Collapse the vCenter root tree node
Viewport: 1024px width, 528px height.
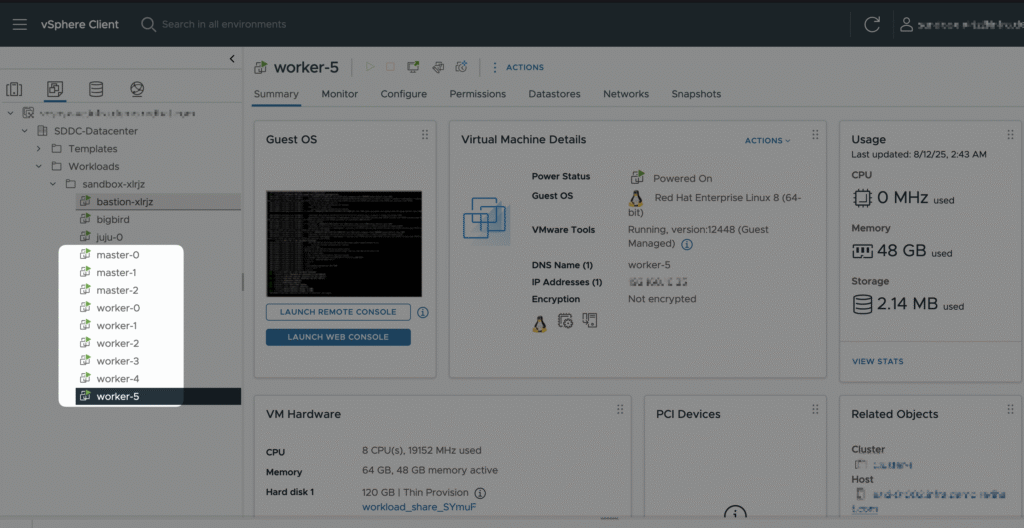tap(10, 113)
